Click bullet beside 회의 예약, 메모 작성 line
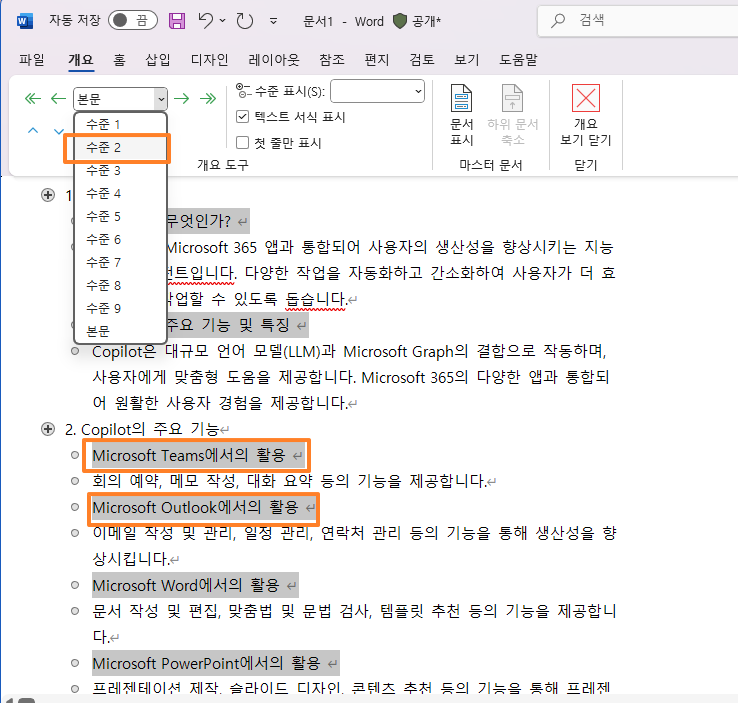 click(x=75, y=481)
